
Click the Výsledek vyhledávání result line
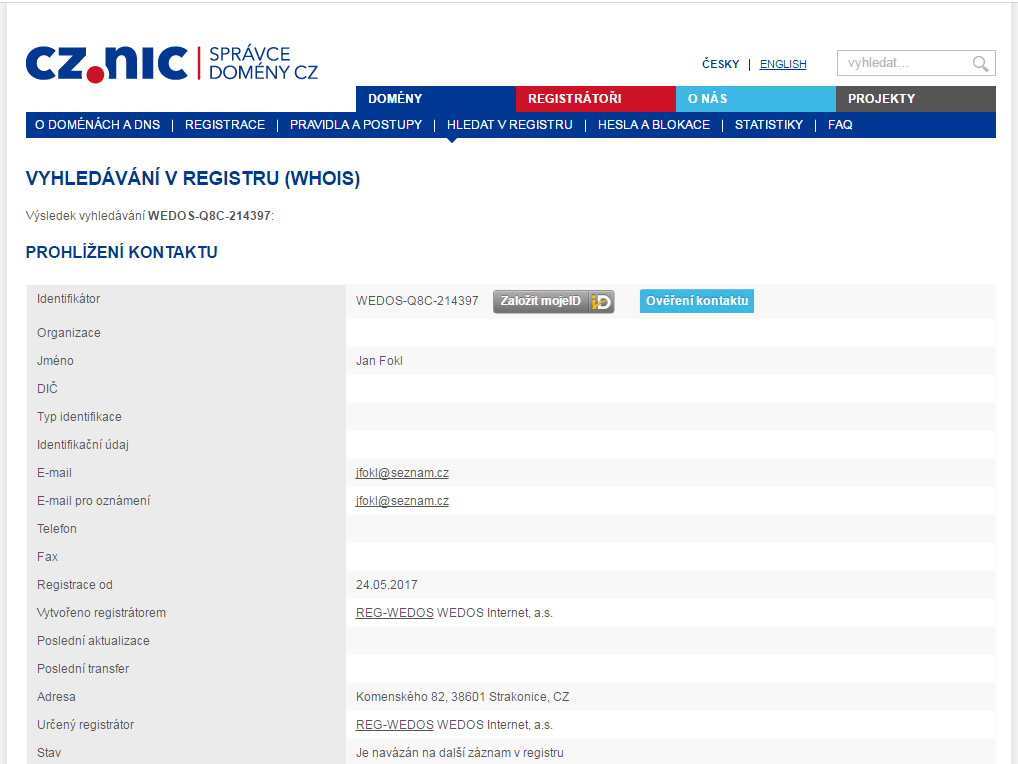(150, 216)
